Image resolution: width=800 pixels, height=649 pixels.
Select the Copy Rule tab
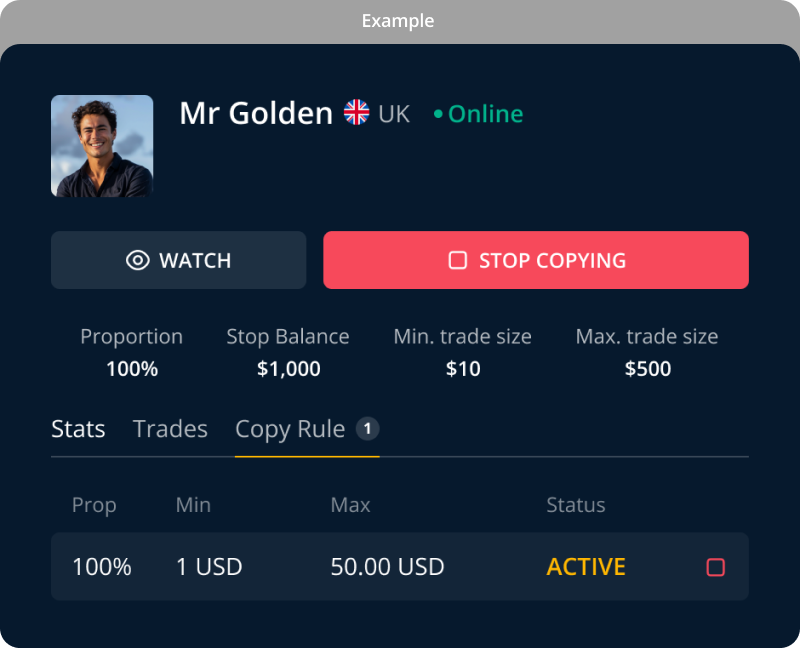coord(290,430)
